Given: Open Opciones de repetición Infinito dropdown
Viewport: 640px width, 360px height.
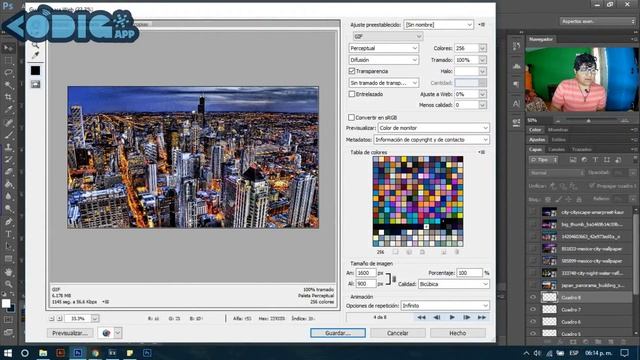Looking at the screenshot, I should tap(445, 306).
